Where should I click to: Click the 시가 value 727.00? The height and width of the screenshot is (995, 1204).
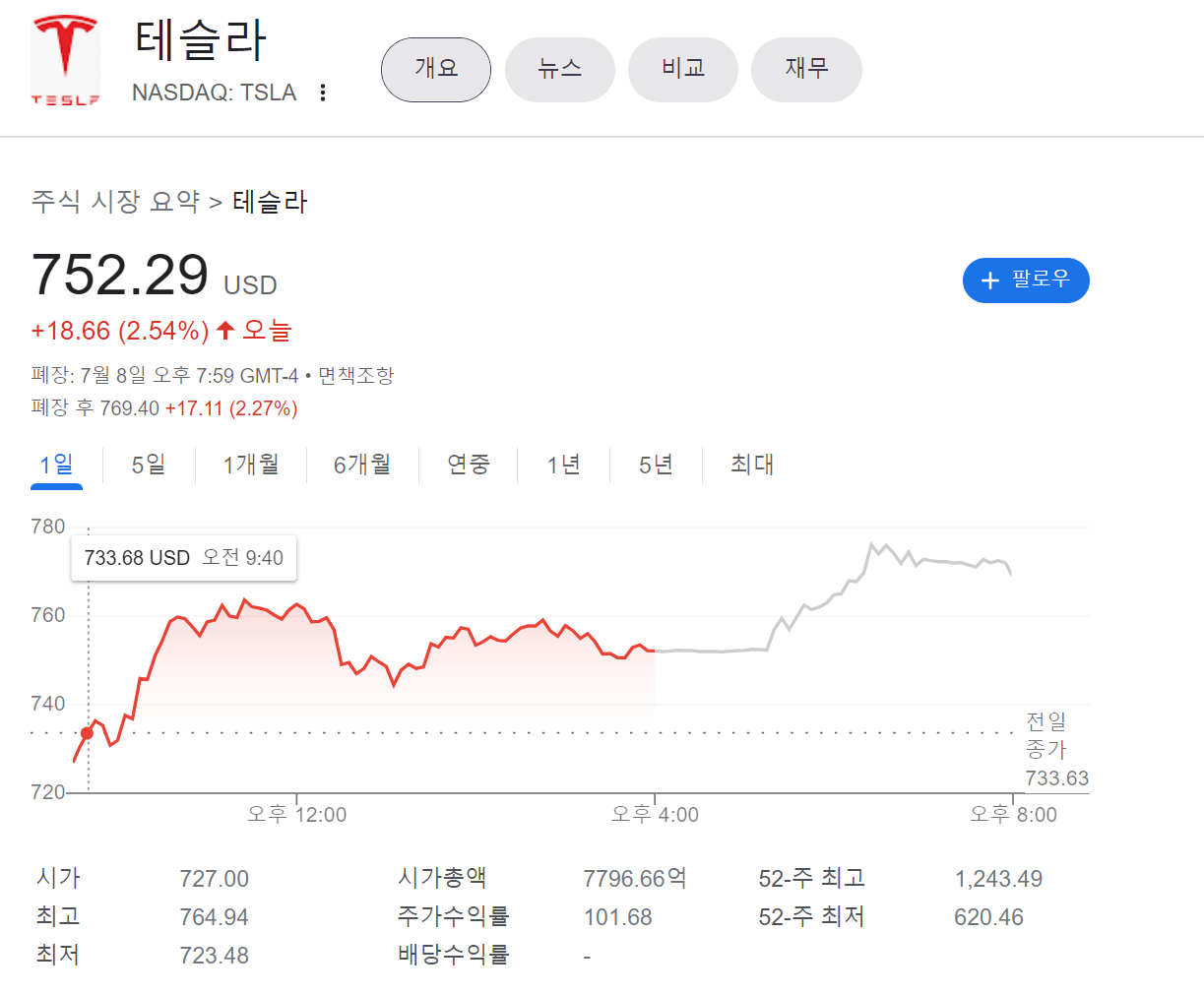click(214, 879)
